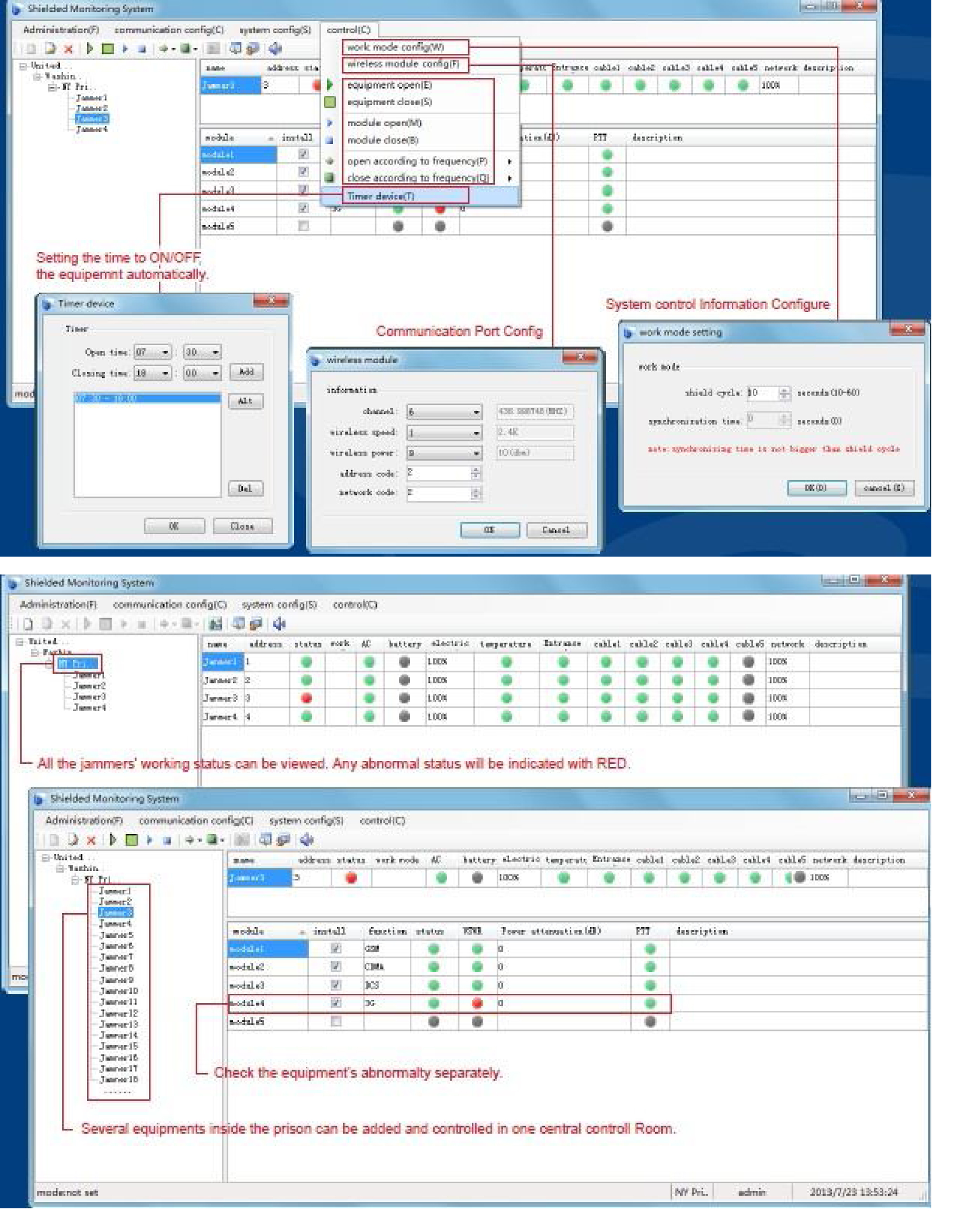Click speaker sound icon in bottom window toolbar

click(307, 840)
